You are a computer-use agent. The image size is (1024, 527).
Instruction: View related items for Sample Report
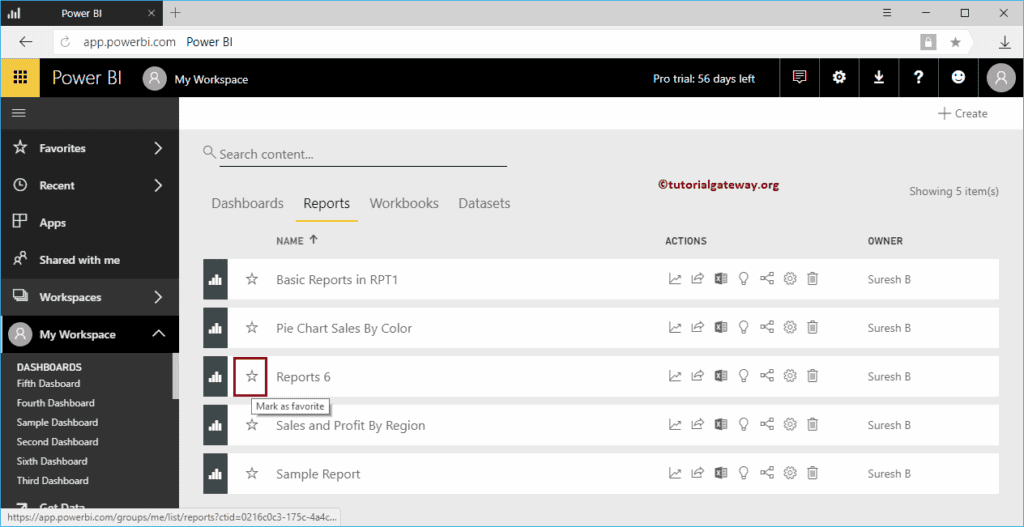point(767,473)
